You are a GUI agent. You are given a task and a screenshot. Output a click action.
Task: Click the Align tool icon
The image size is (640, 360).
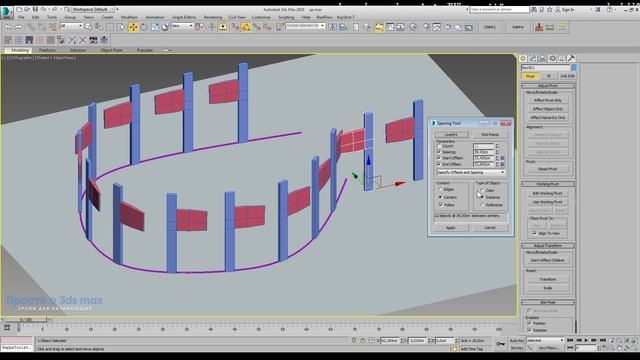pos(343,27)
